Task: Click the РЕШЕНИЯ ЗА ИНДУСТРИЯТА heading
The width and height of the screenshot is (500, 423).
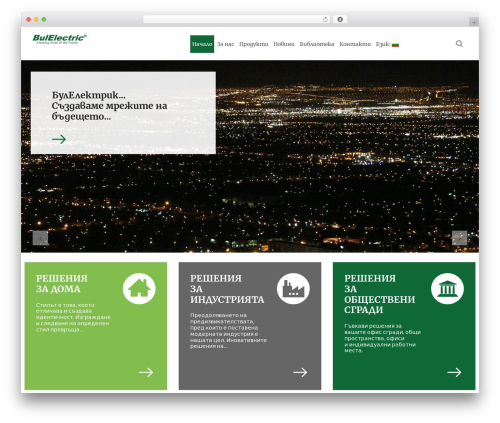Action: tap(227, 289)
